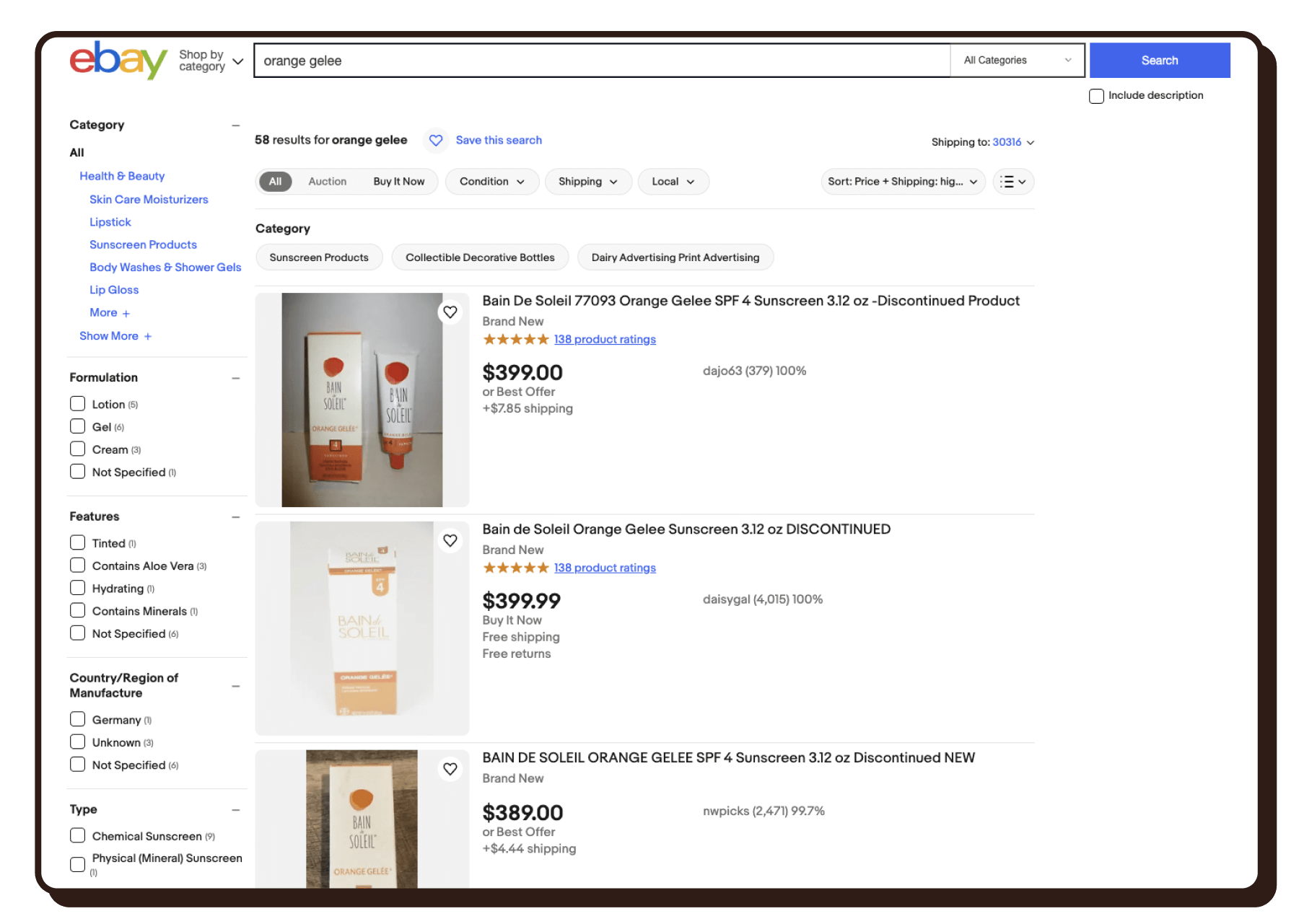Filter by Dairy Advertising Print Advertising chip

click(x=675, y=258)
